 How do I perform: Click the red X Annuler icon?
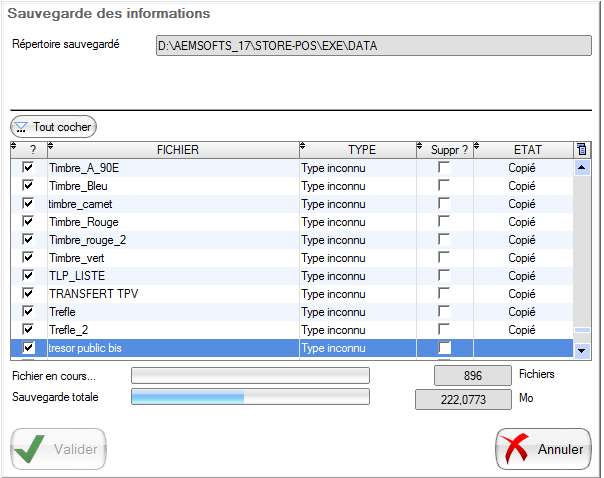pos(516,449)
